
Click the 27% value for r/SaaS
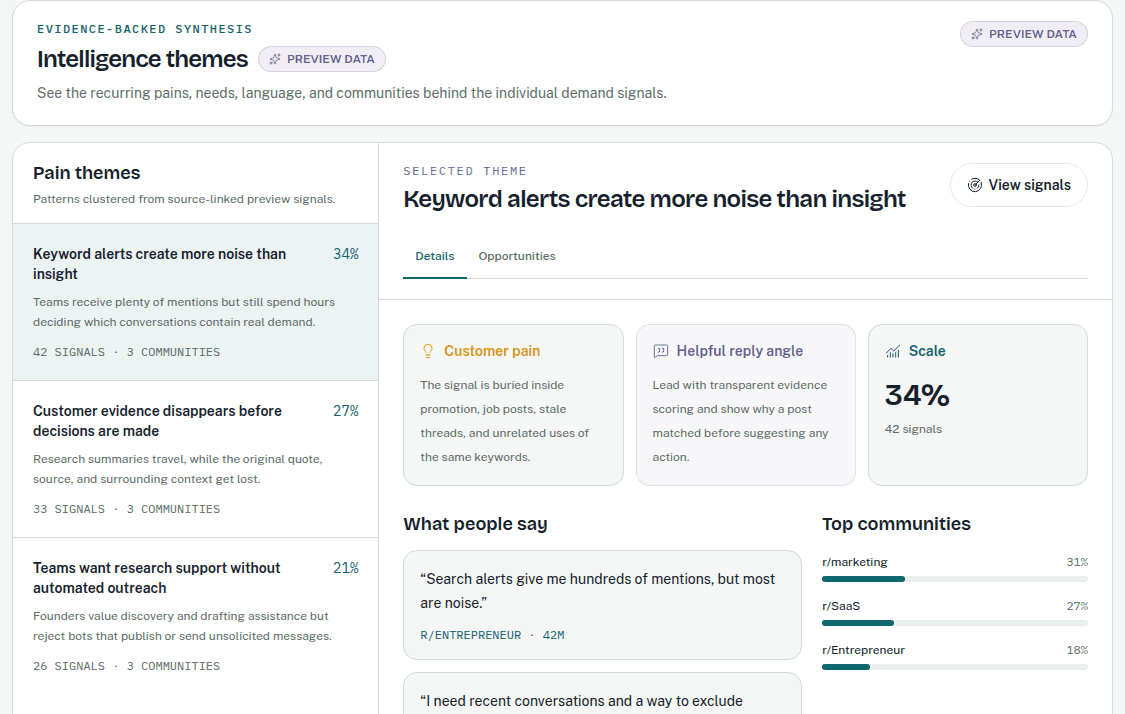1077,606
